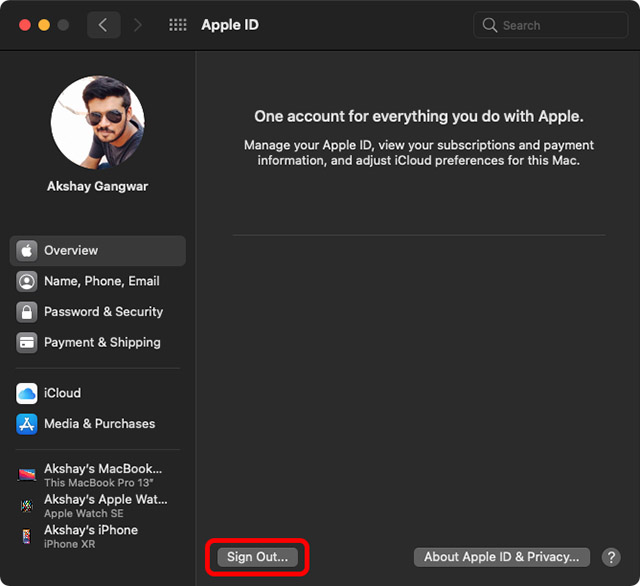640x586 pixels.
Task: Open Password & Security section
Action: [x=98, y=312]
